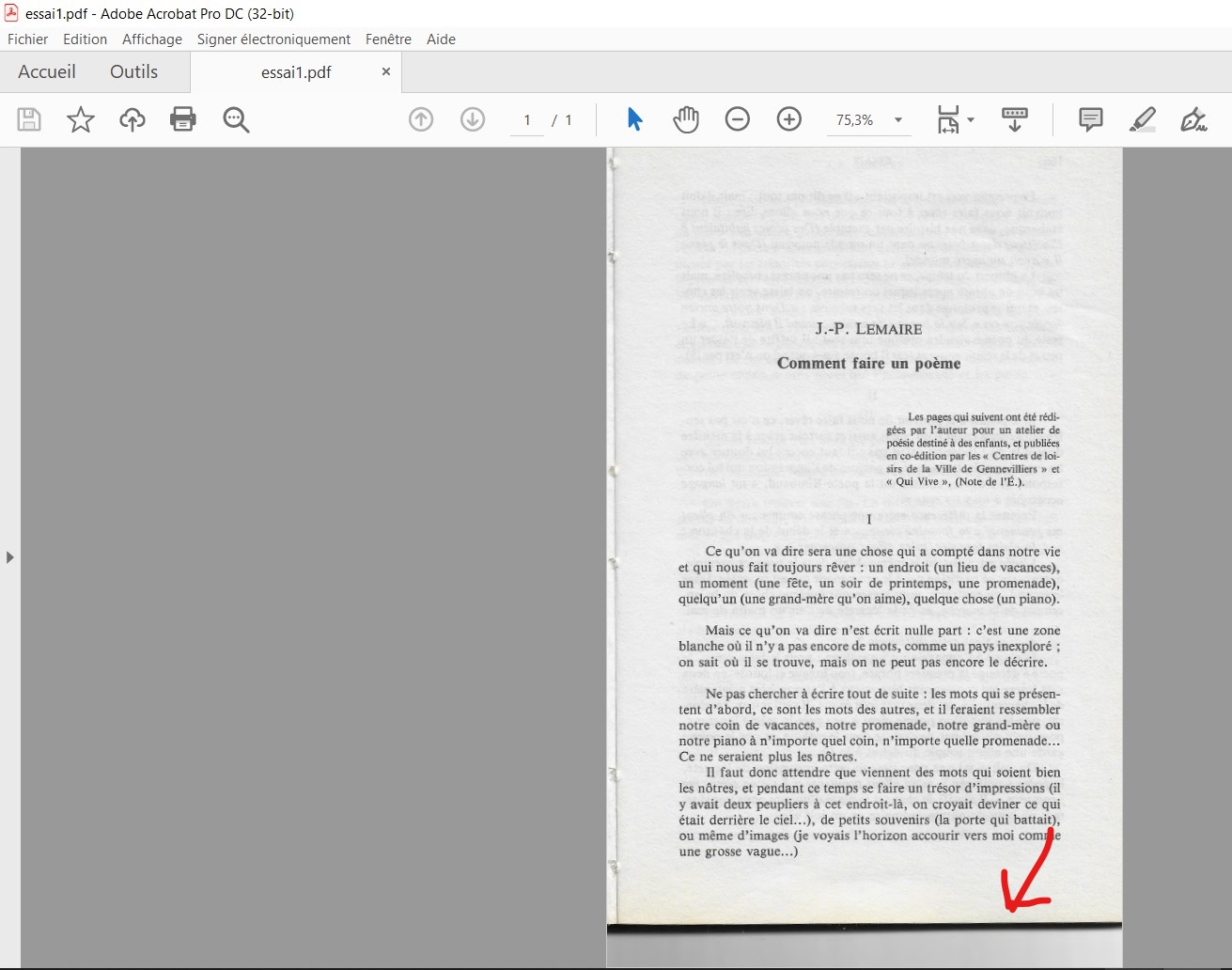The image size is (1232, 970).
Task: Click the star custom tools icon
Action: [81, 119]
